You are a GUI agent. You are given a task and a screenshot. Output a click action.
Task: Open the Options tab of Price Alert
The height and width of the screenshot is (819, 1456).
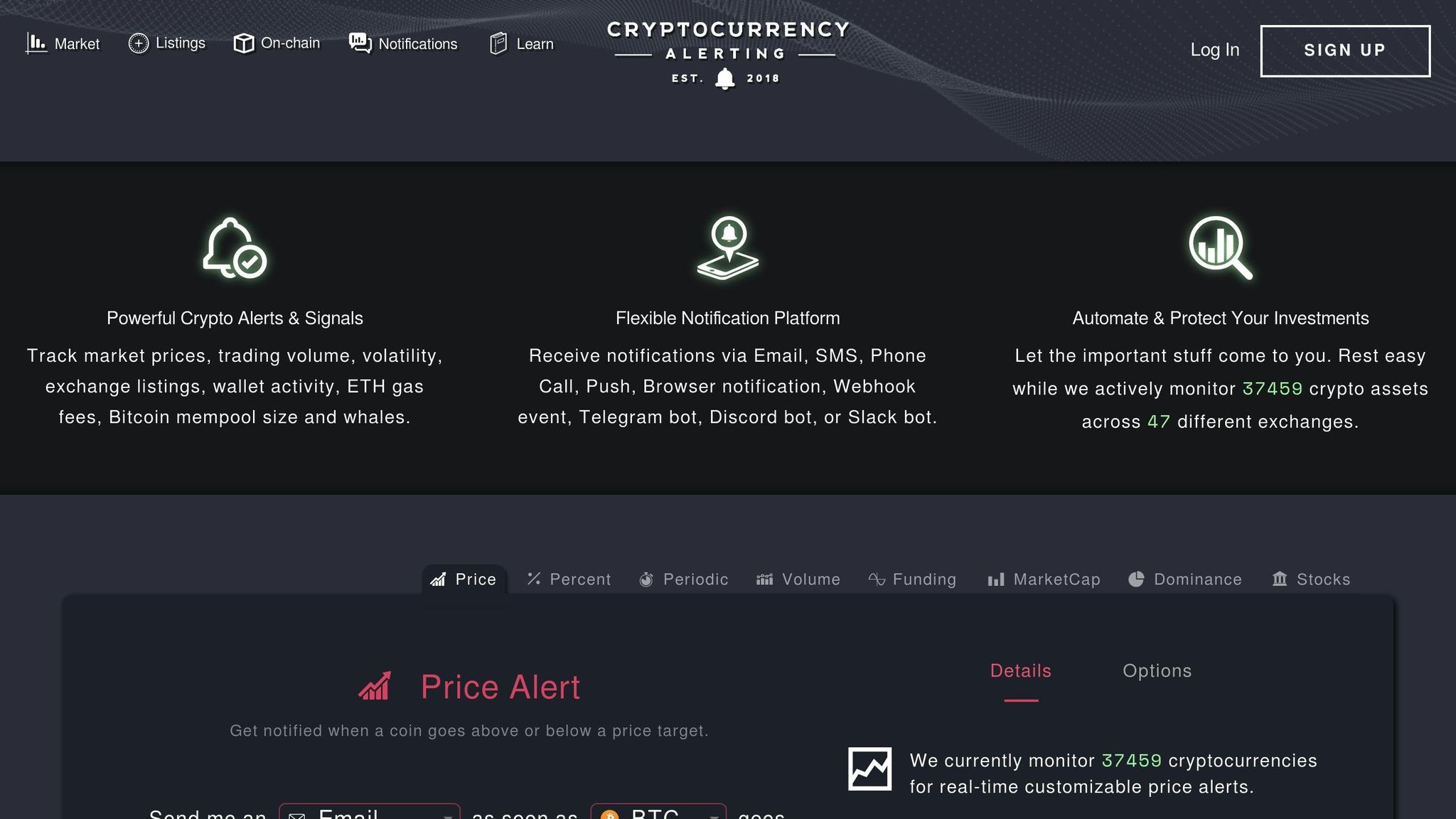point(1157,670)
